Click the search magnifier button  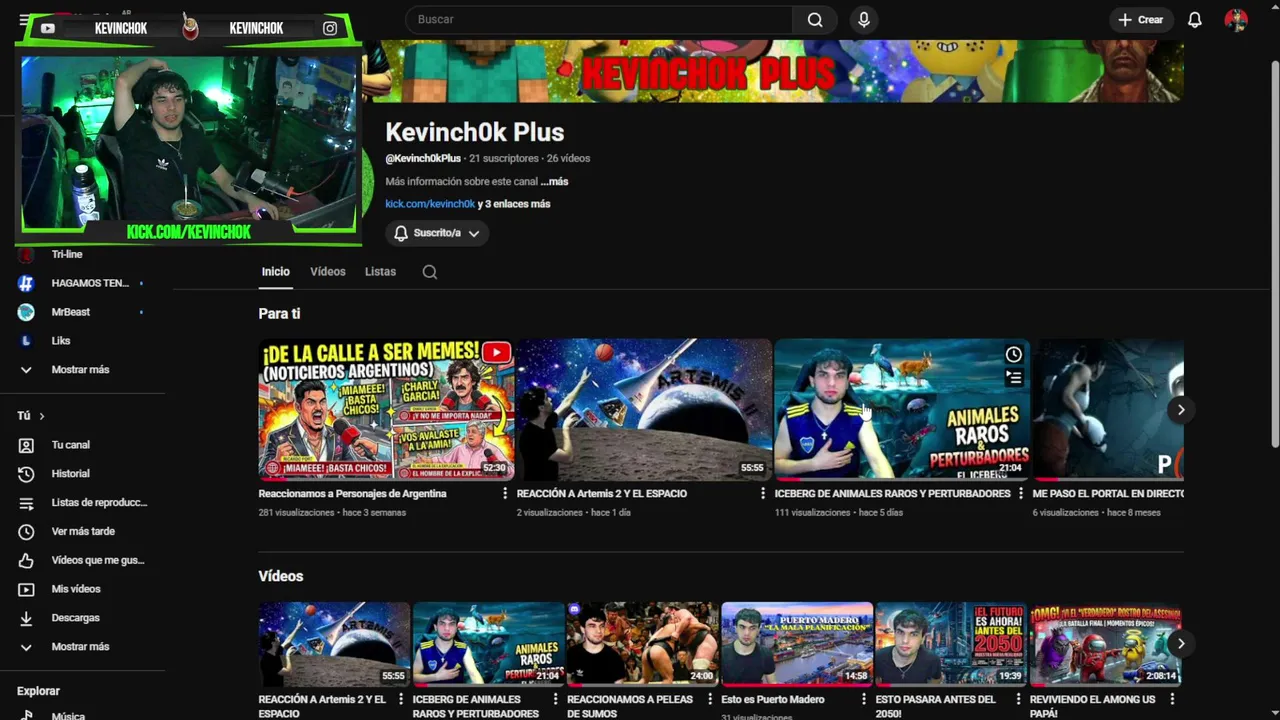coord(815,20)
